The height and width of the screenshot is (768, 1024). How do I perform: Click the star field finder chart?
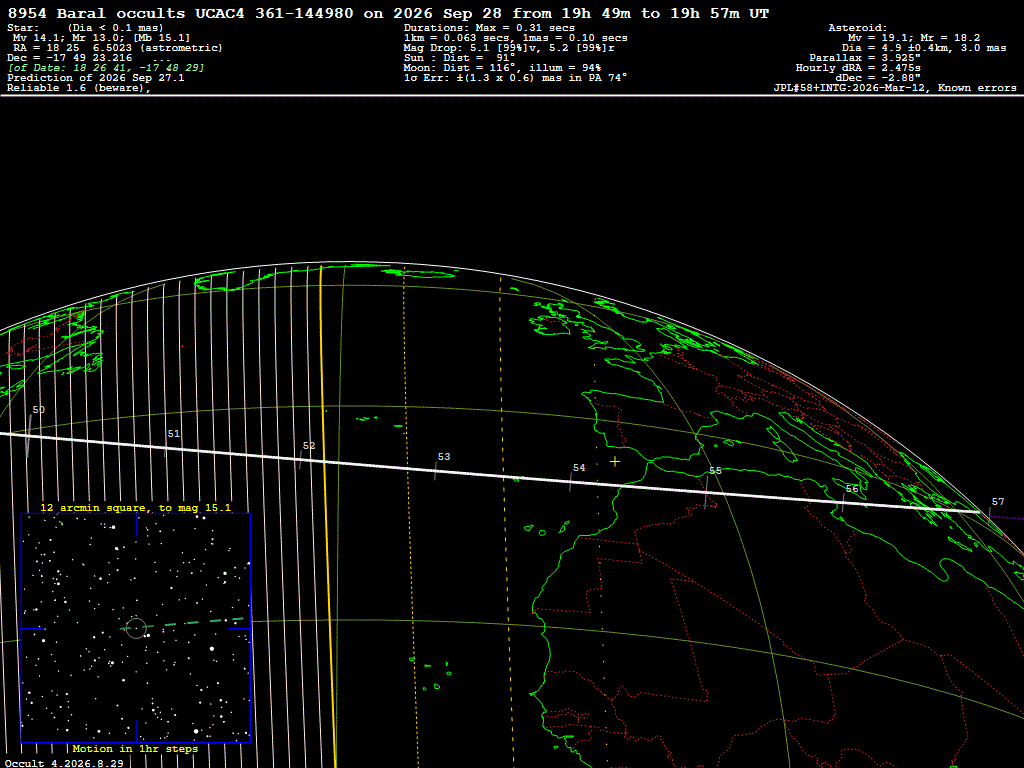coord(136,628)
